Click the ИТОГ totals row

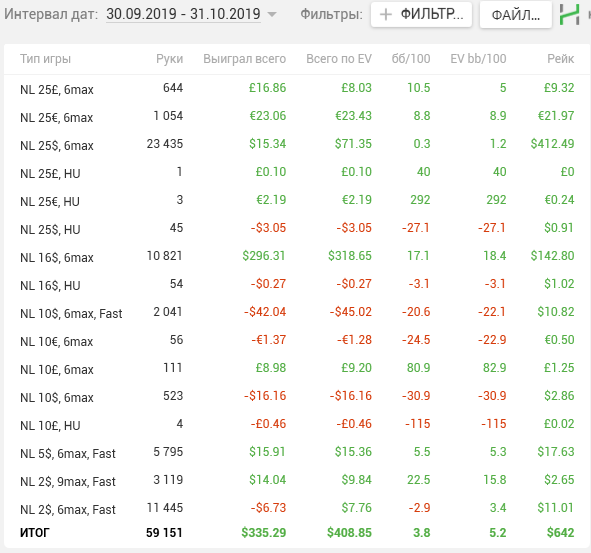[296, 533]
